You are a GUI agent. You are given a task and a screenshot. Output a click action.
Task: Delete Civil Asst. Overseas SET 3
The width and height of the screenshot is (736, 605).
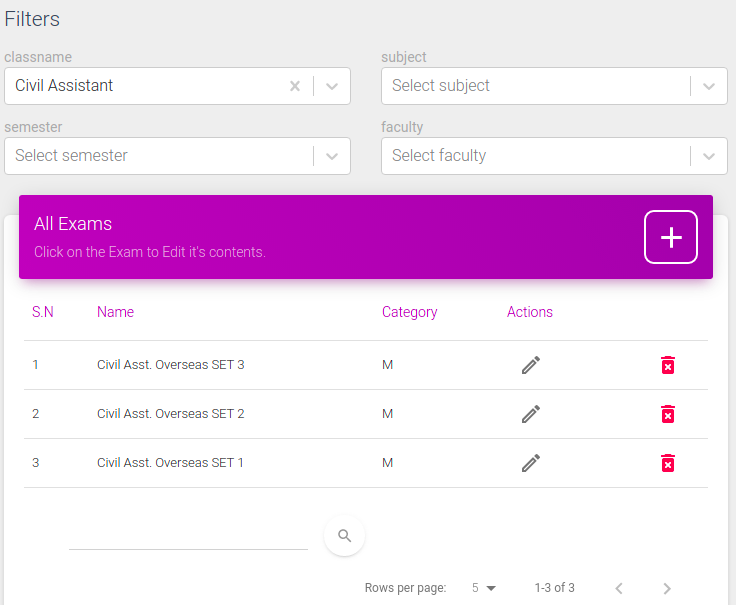pos(667,365)
